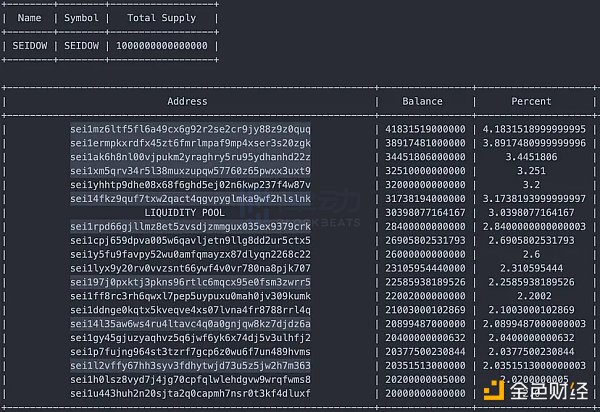
Task: Select balance value 20351513000000
Action: point(425,366)
